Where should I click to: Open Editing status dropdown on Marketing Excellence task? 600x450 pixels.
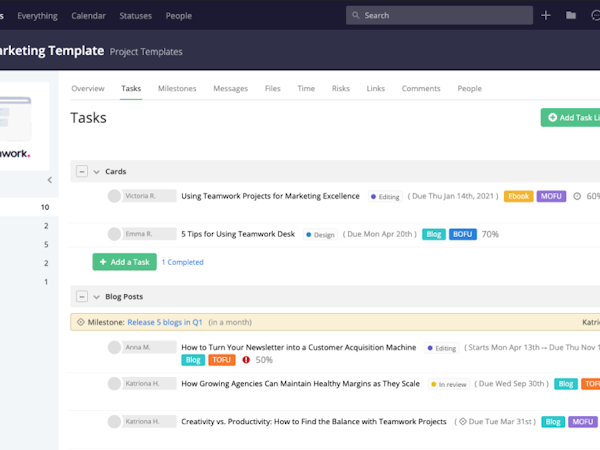click(x=385, y=197)
